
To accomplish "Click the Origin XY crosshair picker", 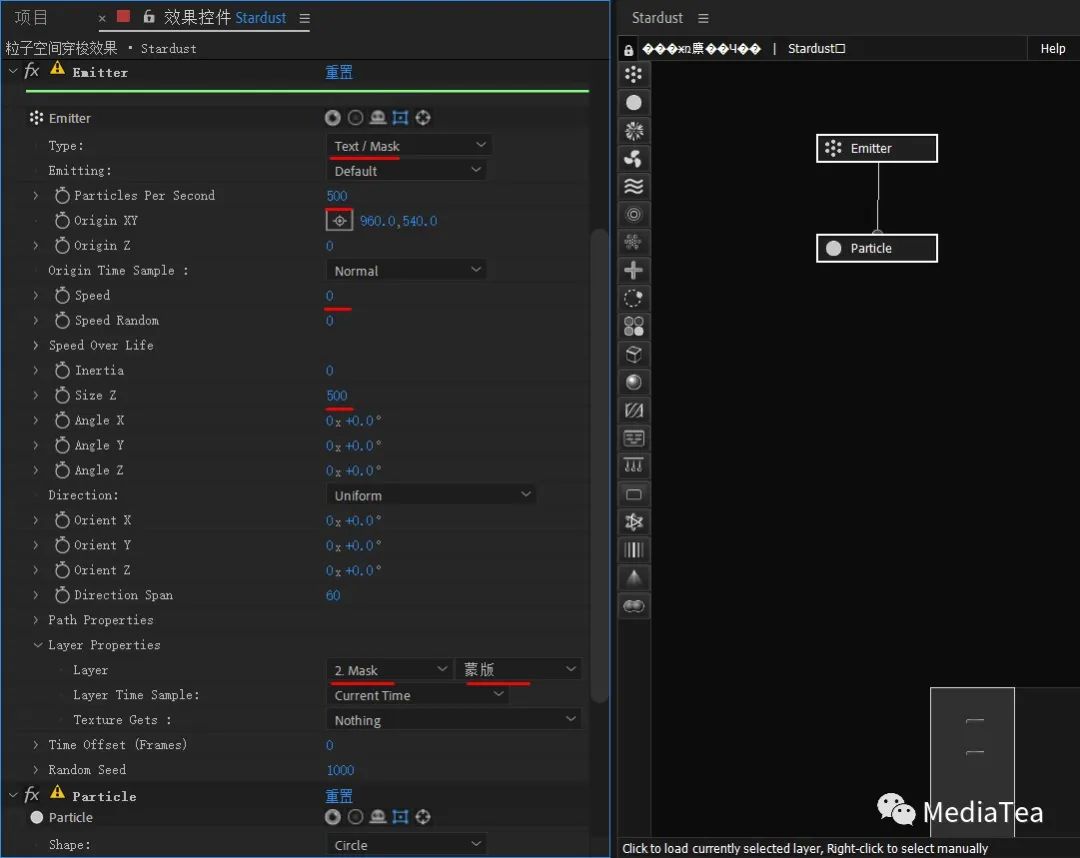I will point(340,221).
